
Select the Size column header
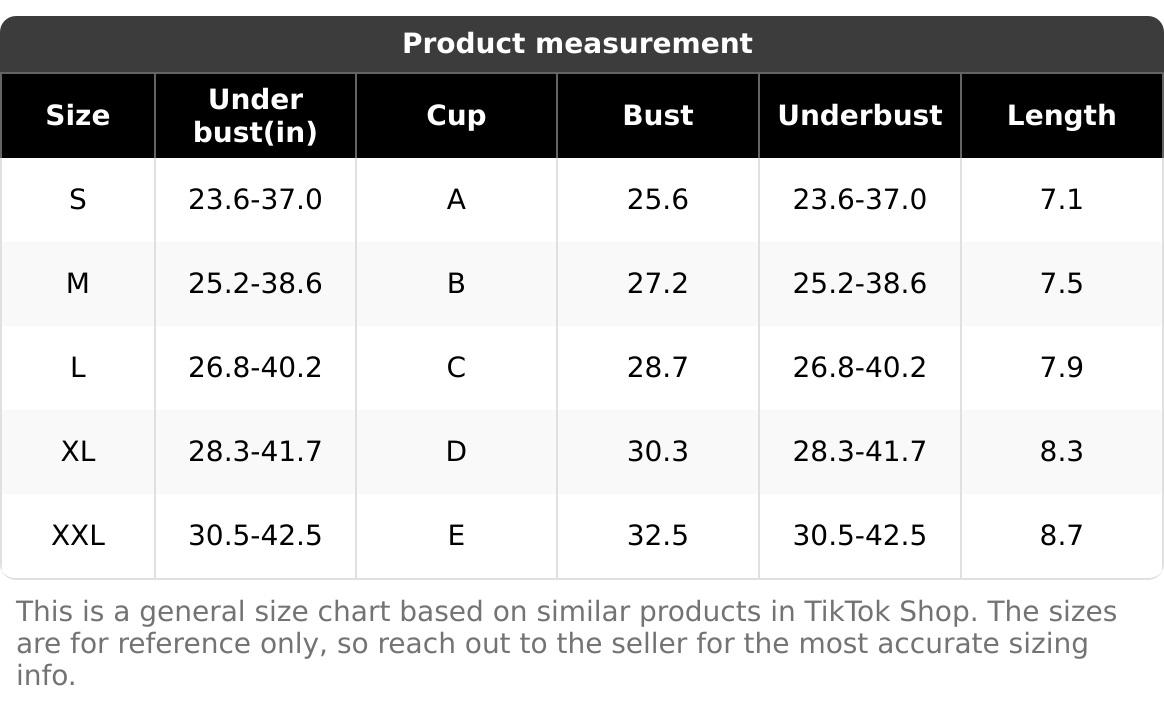coord(77,116)
